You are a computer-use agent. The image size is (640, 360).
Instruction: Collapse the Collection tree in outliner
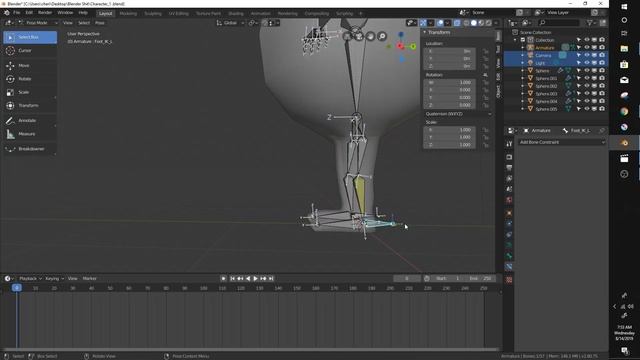click(515, 40)
